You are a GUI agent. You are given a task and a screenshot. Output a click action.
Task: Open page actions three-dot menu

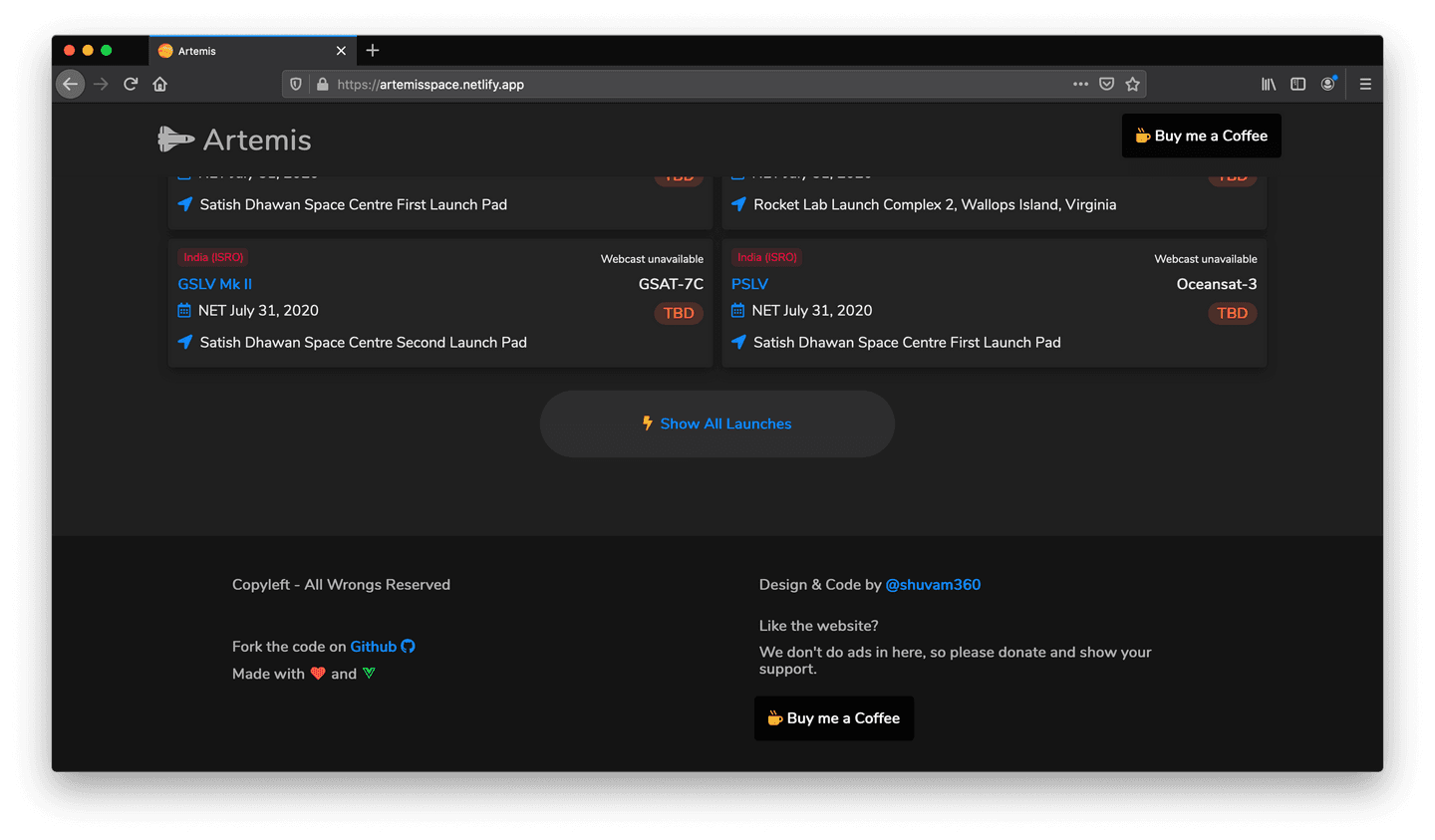point(1080,85)
